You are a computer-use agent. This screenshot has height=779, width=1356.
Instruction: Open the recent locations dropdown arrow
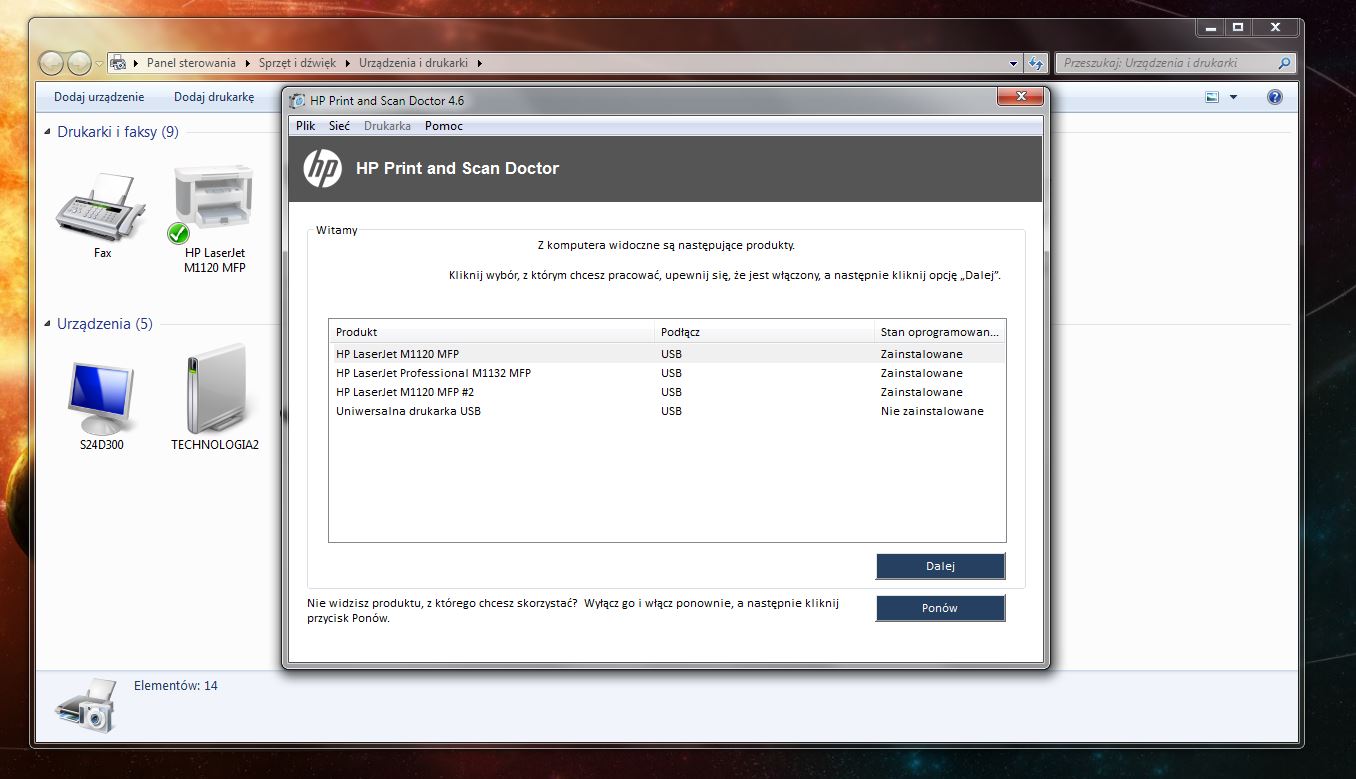point(99,63)
